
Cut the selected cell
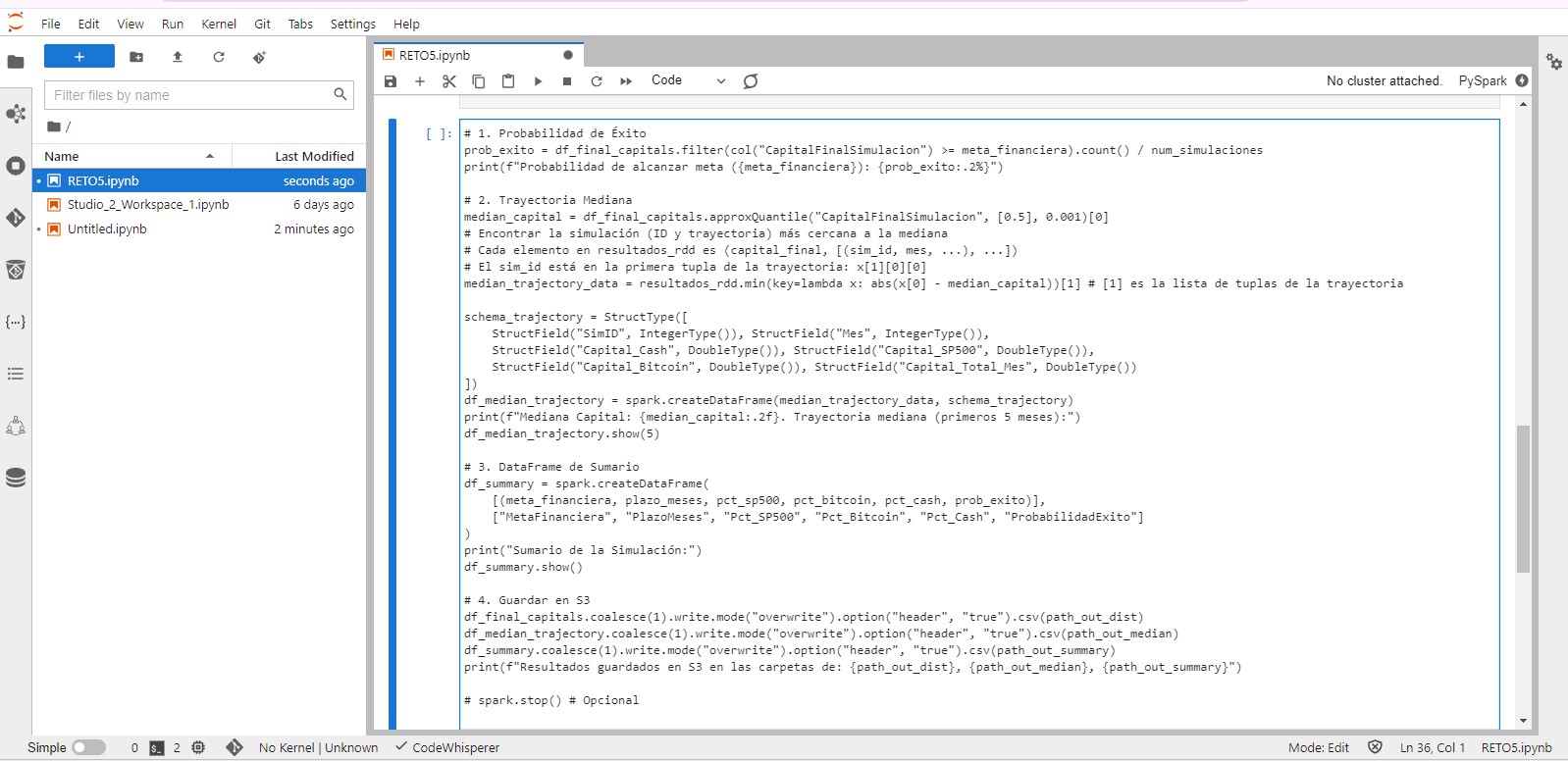pyautogui.click(x=449, y=81)
